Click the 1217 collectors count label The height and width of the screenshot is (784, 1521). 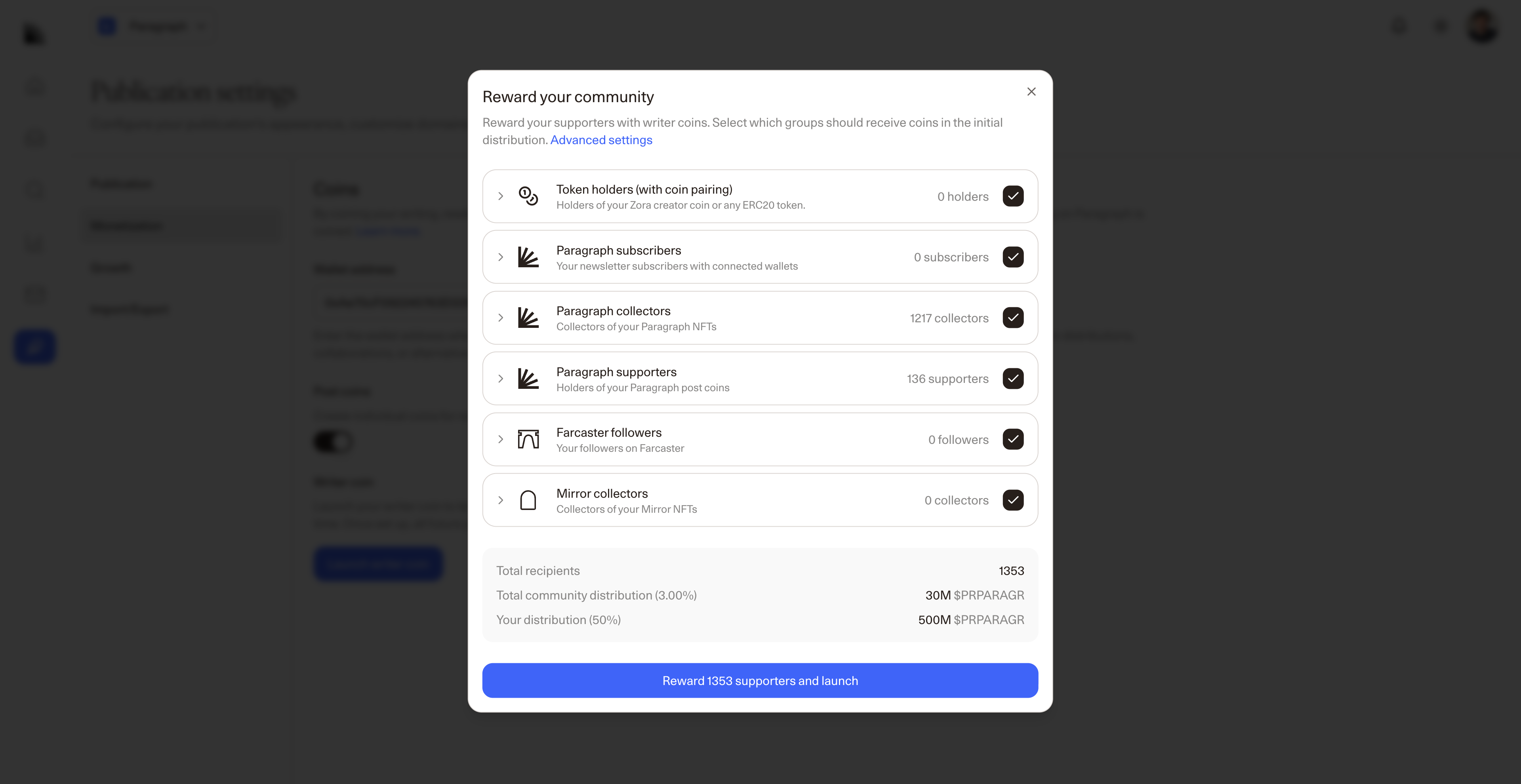[948, 318]
